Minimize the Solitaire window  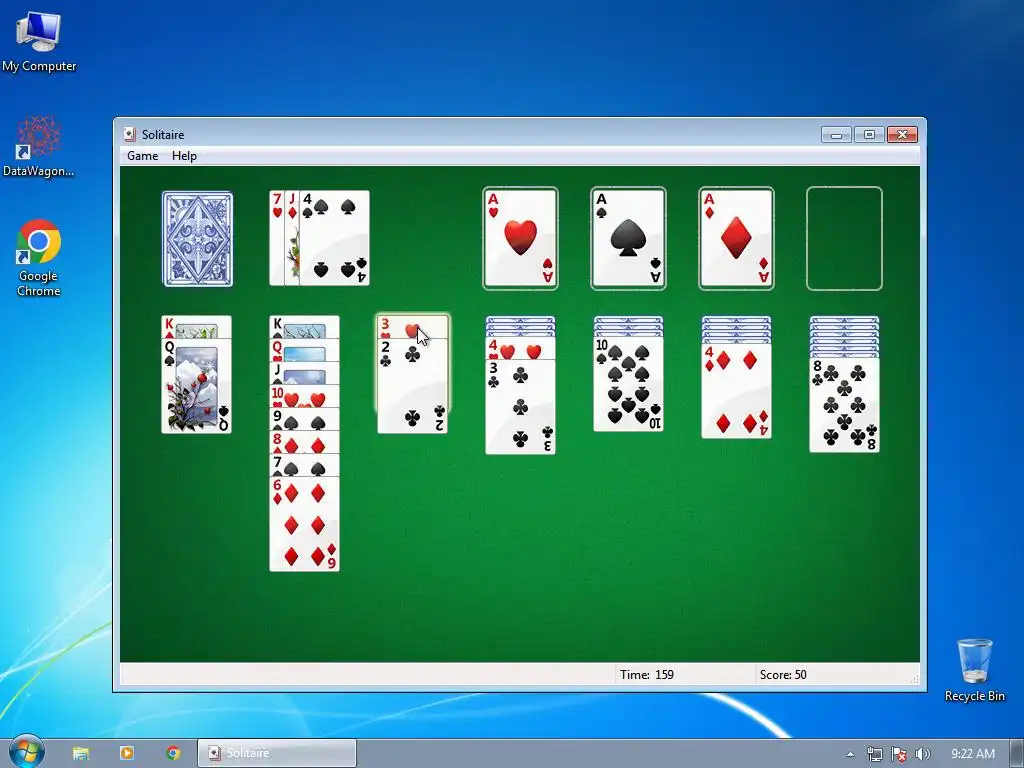(x=837, y=135)
